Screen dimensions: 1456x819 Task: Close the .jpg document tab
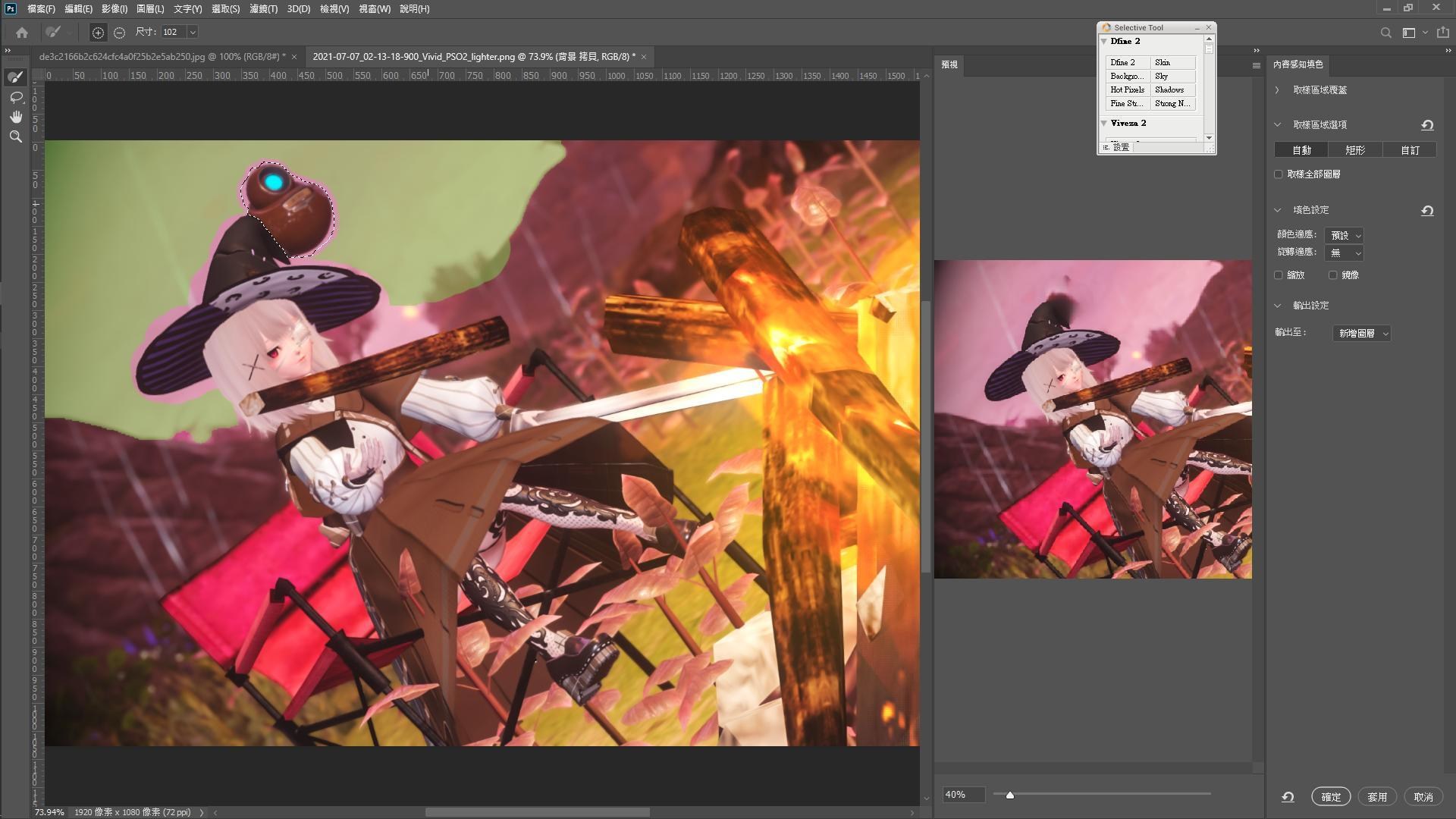pos(294,57)
